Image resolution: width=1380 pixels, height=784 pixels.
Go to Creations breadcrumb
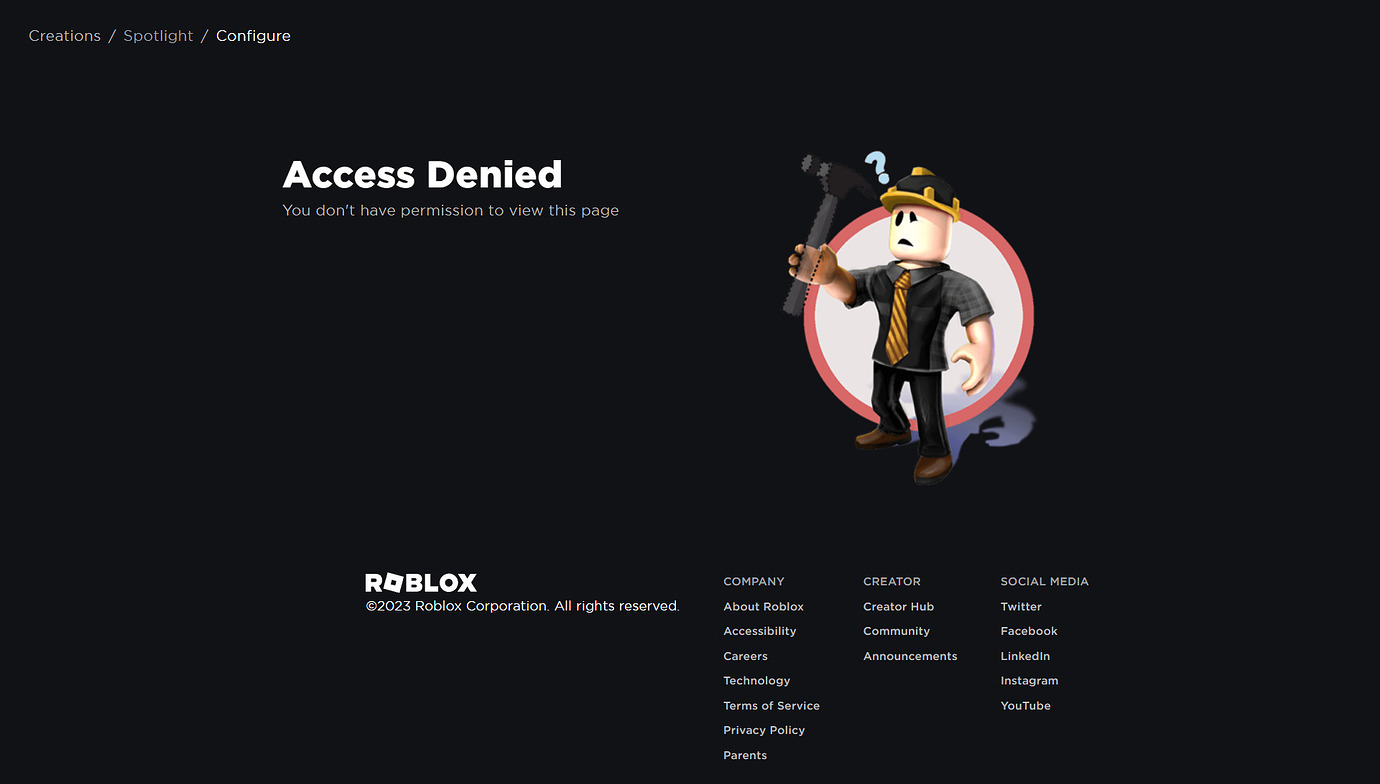click(65, 36)
